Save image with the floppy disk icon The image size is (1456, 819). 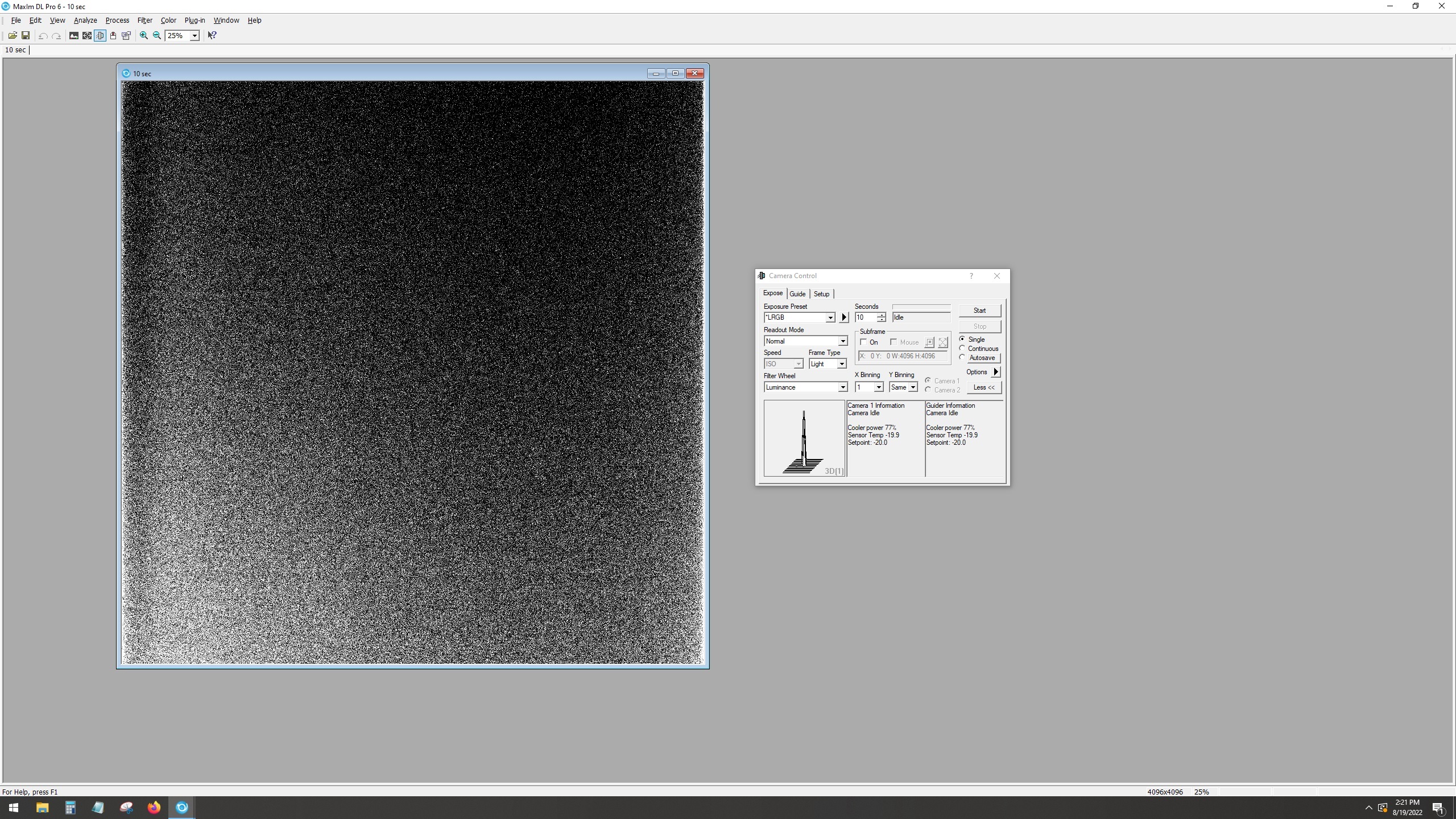[x=26, y=35]
